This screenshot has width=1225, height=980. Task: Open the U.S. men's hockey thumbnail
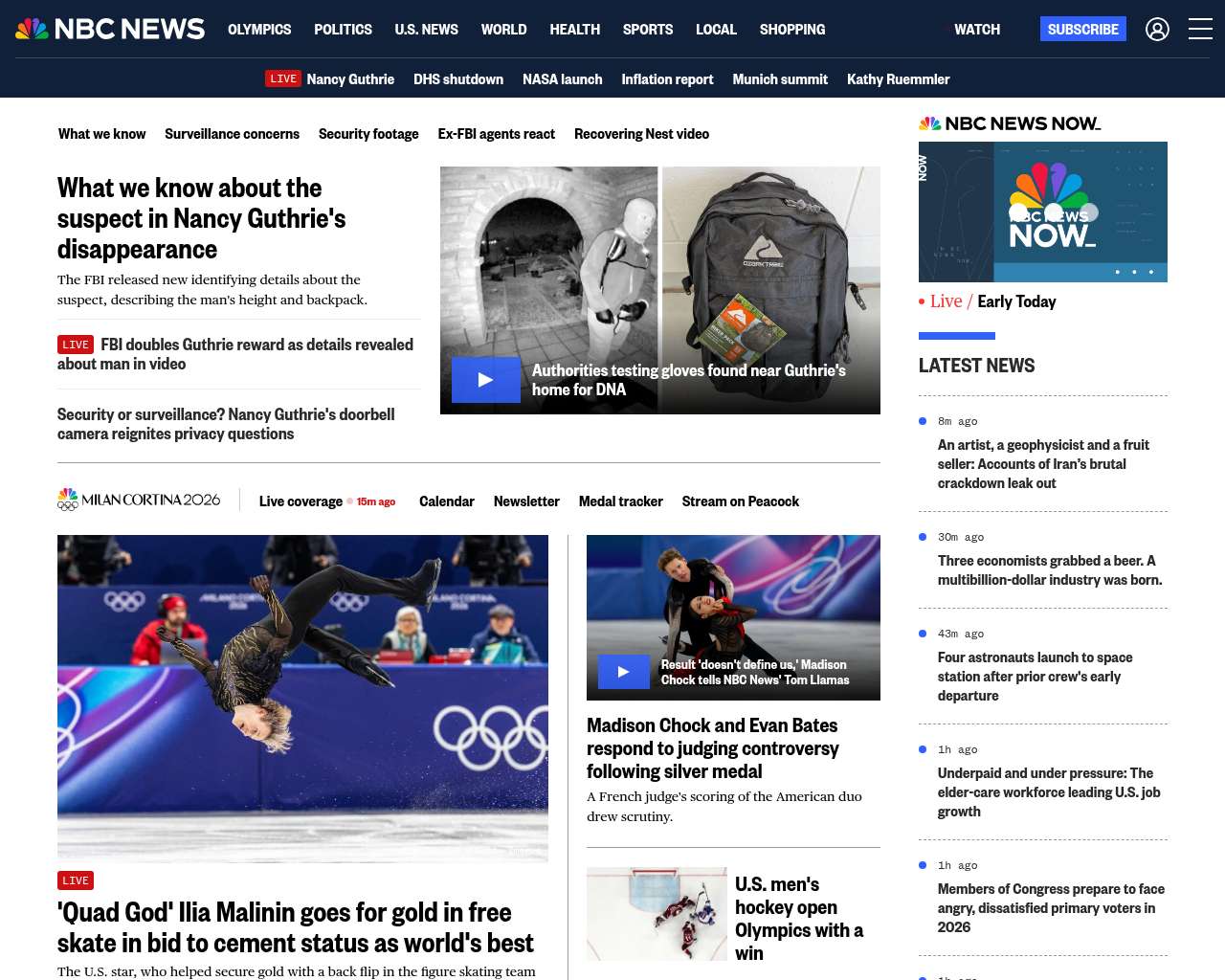657,914
